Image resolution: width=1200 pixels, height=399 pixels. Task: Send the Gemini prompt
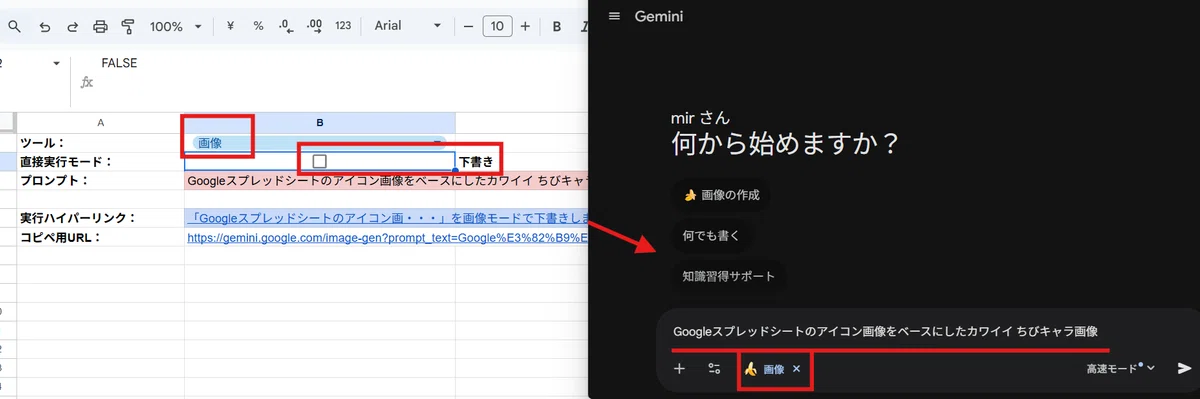(x=1185, y=369)
